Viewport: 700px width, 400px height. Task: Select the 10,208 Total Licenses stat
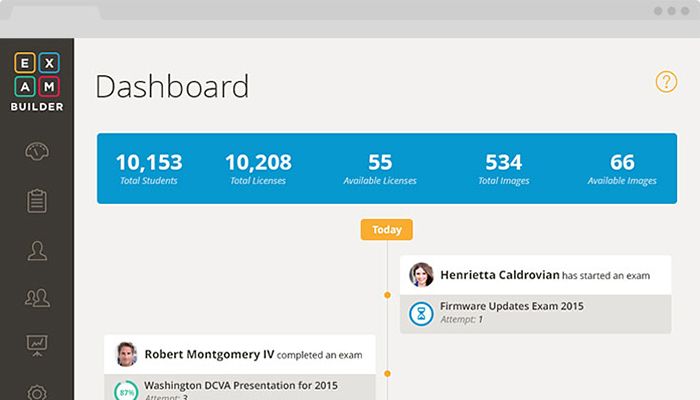click(x=257, y=168)
